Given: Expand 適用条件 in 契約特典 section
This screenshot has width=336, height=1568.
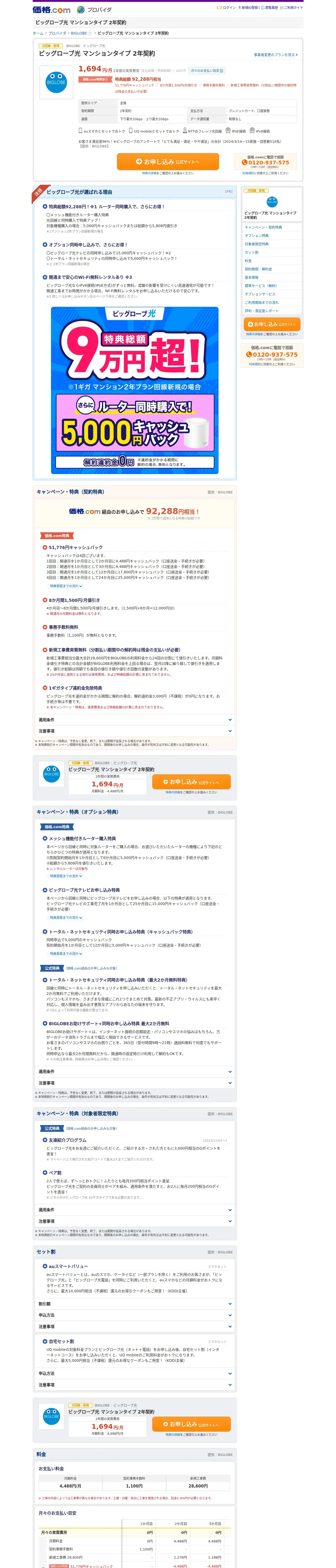Looking at the screenshot, I should click(x=134, y=720).
